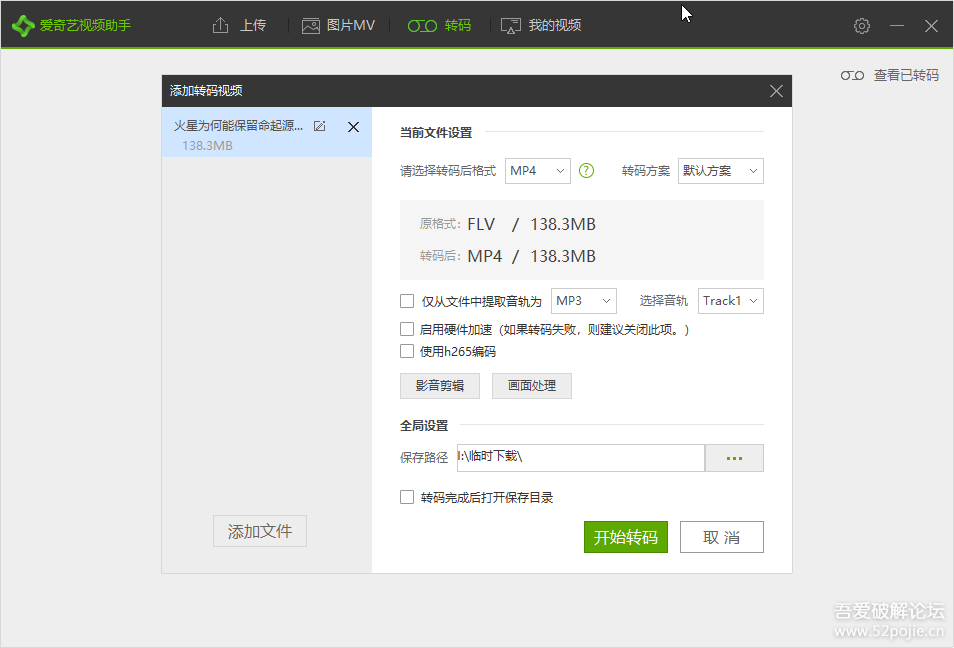
Task: Click the 保存路径 text field
Action: click(x=580, y=458)
